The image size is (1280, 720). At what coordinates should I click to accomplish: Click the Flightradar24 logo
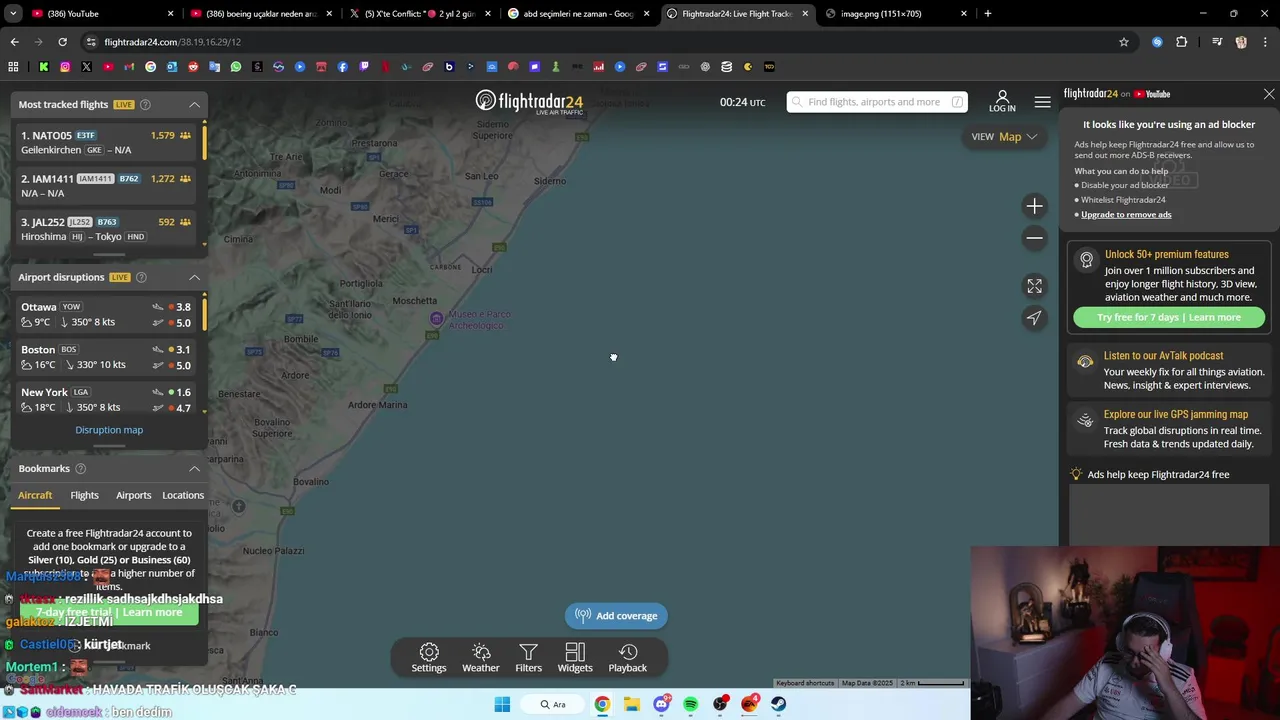coord(529,102)
